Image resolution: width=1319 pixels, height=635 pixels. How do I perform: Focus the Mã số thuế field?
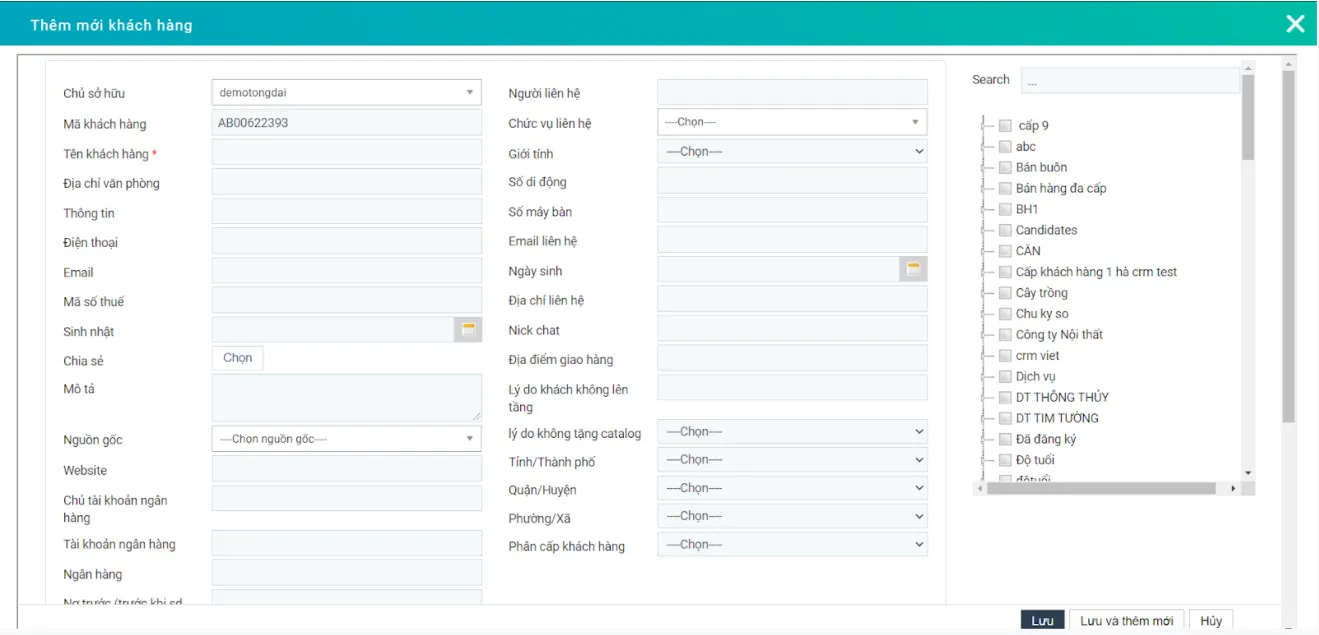point(347,301)
